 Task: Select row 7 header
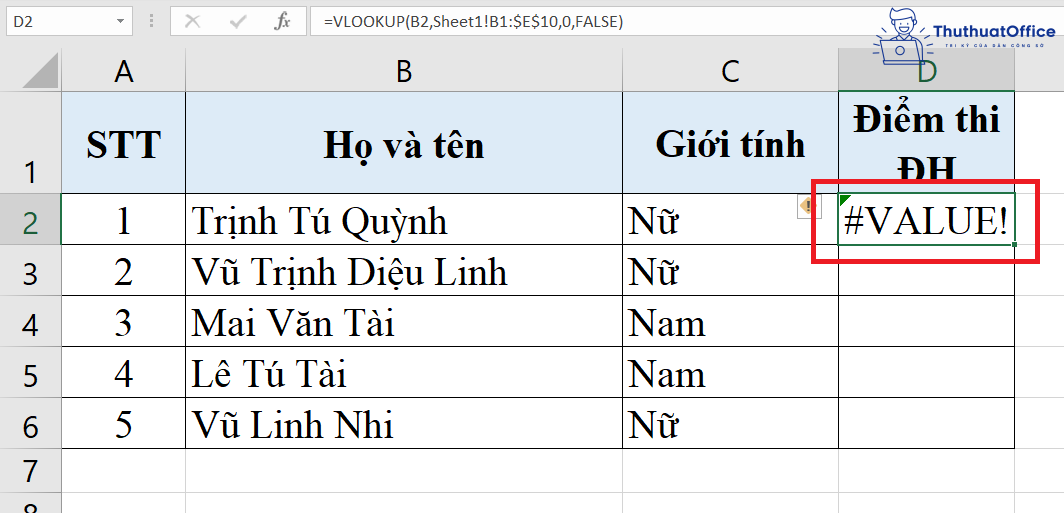[30, 468]
